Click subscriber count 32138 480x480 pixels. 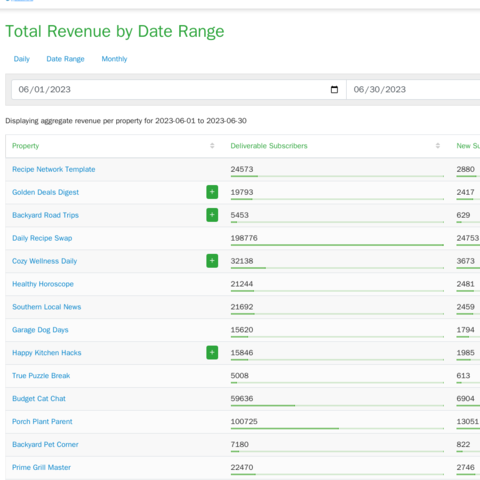(242, 261)
